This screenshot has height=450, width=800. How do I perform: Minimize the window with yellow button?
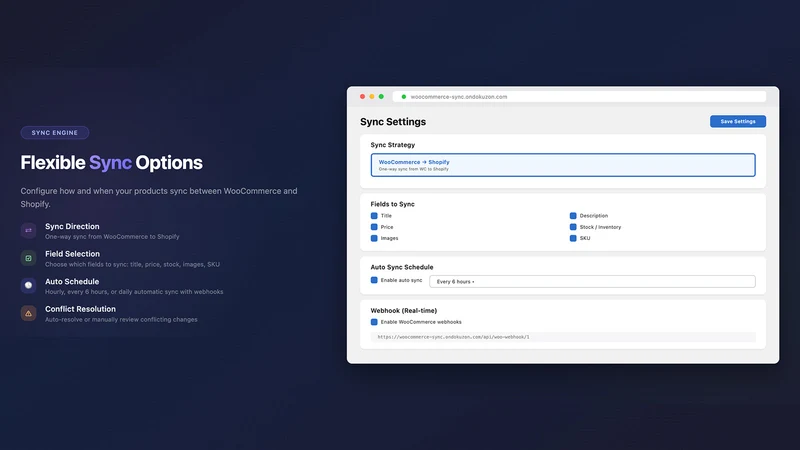(x=372, y=96)
